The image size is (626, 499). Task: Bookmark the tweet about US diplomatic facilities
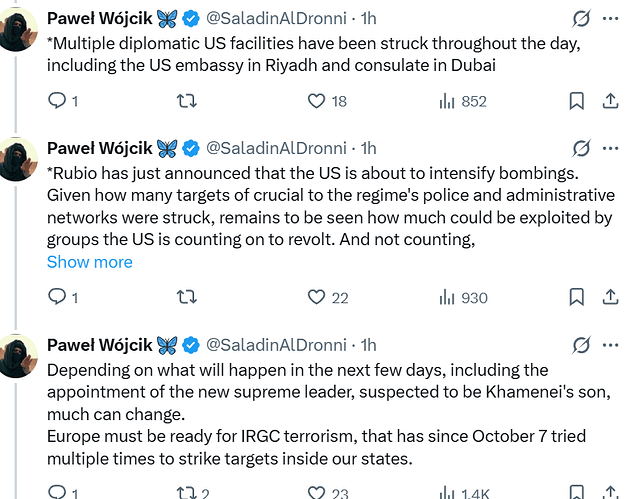point(576,101)
